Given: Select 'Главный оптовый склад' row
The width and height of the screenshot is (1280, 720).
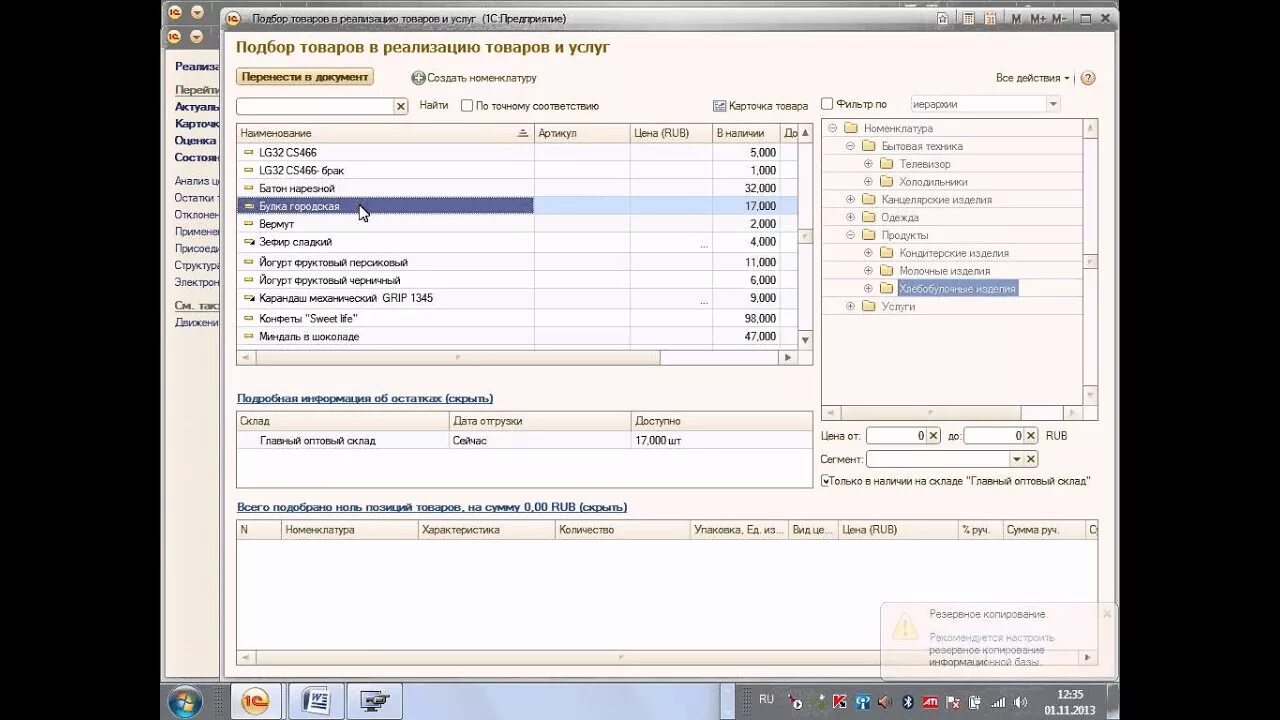Looking at the screenshot, I should tap(524, 440).
